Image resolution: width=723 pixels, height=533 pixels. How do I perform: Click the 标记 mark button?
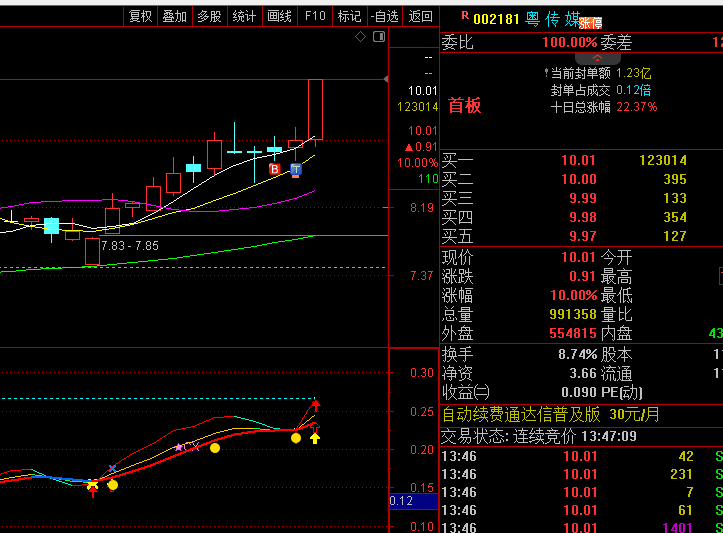(350, 17)
